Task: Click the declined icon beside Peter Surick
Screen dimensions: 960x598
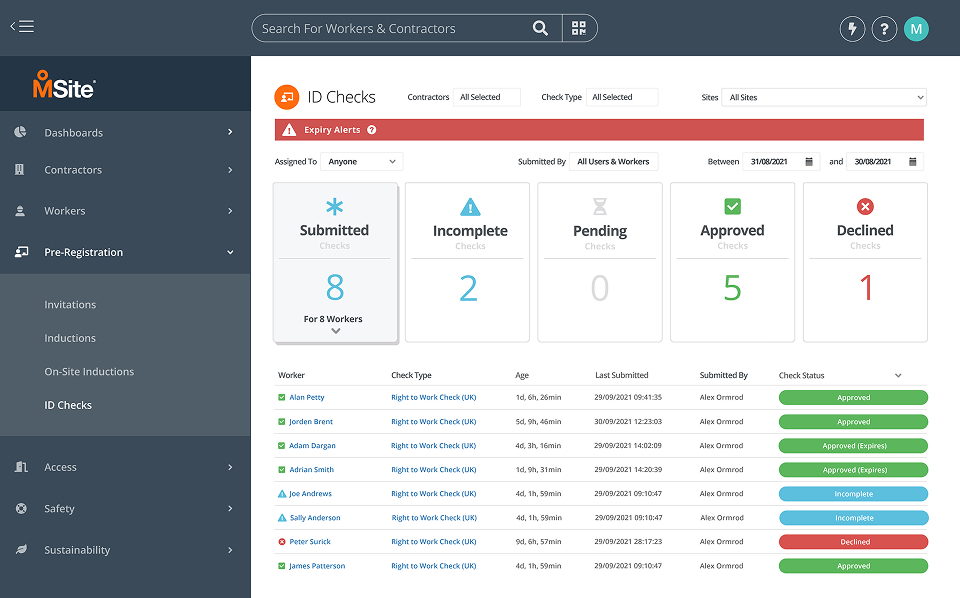Action: [282, 542]
